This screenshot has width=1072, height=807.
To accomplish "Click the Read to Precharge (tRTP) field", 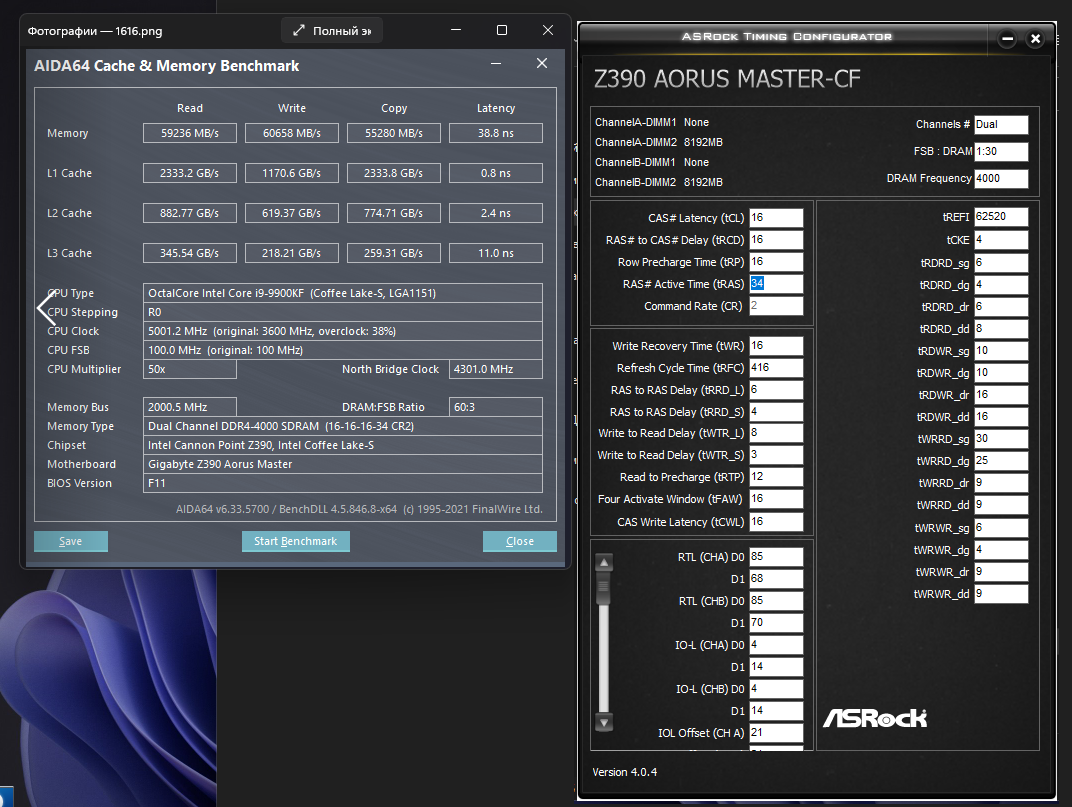I will [776, 477].
